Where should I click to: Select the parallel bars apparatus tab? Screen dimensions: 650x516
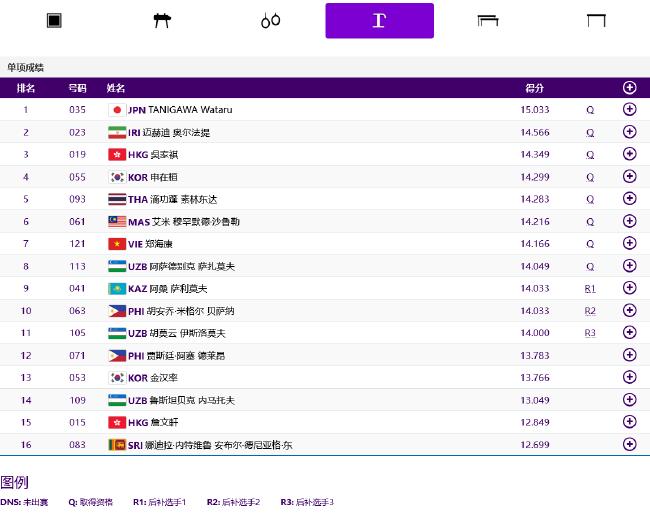pos(488,20)
